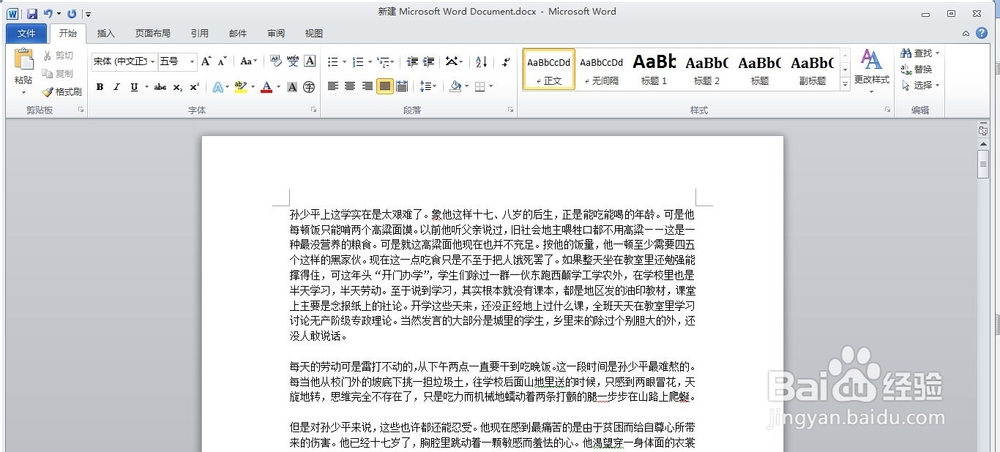
Task: Open the Borders dropdown arrow
Action: tap(490, 87)
